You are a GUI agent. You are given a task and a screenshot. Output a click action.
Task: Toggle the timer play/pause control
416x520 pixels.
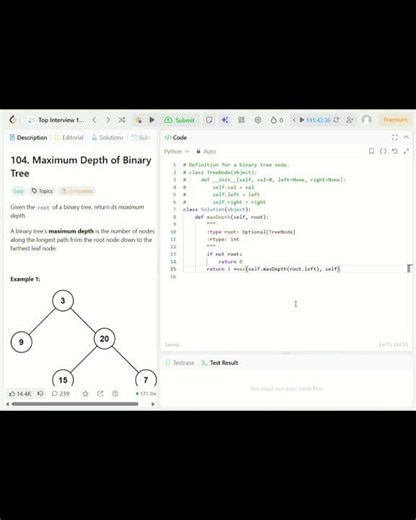[x=302, y=120]
